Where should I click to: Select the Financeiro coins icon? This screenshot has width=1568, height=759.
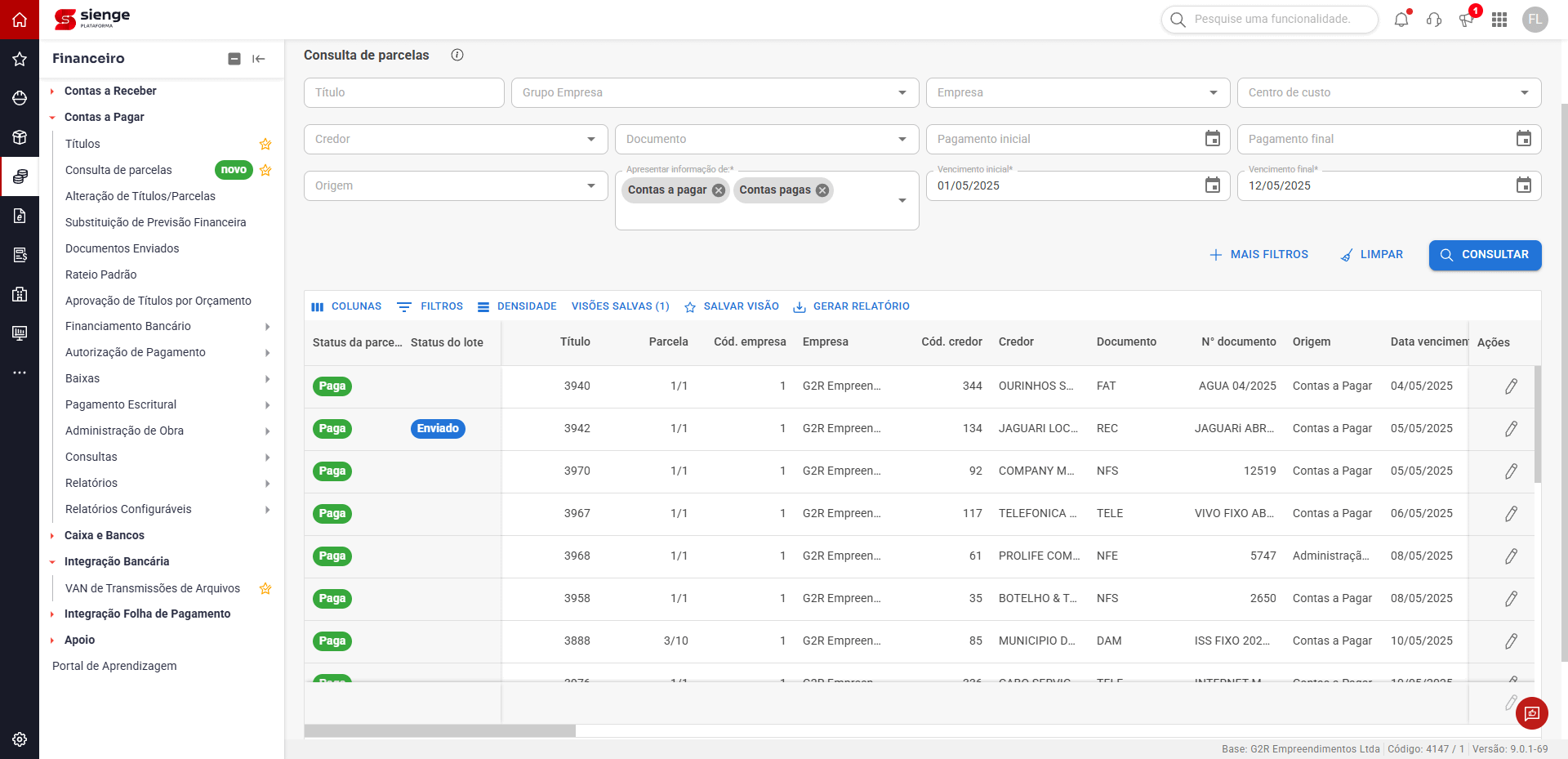tap(20, 176)
